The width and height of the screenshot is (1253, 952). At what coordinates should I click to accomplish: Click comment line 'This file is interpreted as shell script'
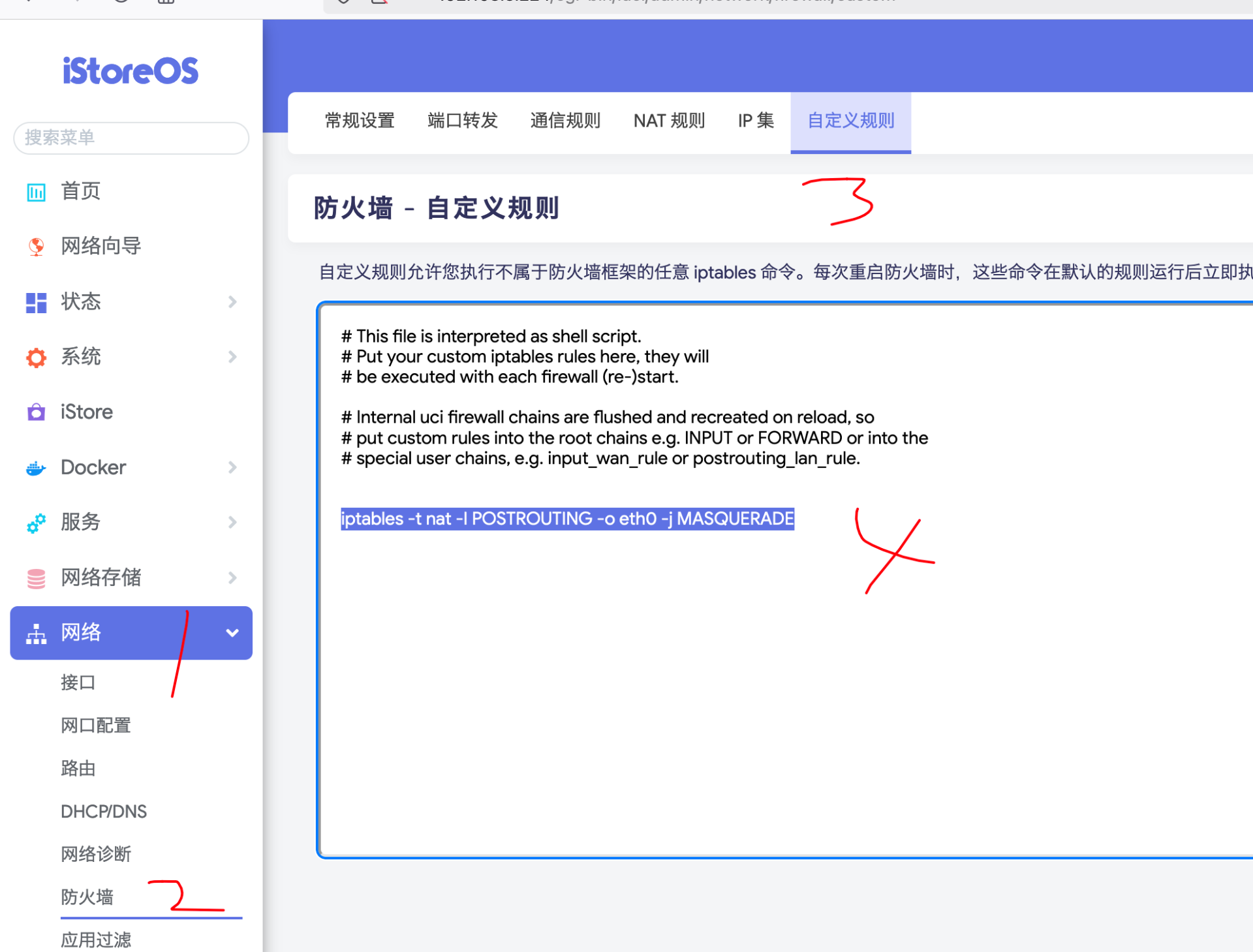click(x=491, y=336)
